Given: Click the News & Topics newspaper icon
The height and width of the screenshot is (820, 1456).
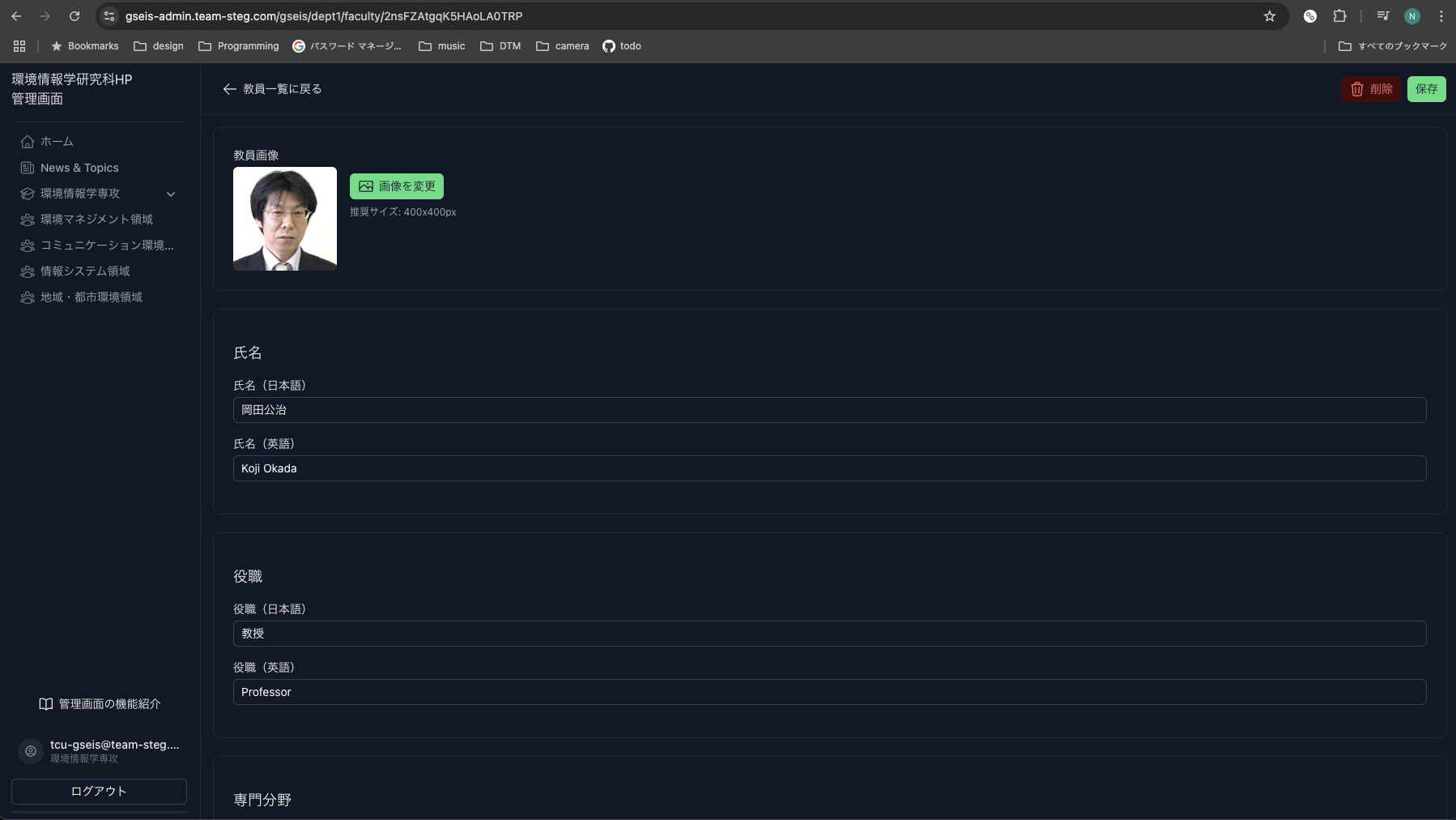Looking at the screenshot, I should coord(28,168).
